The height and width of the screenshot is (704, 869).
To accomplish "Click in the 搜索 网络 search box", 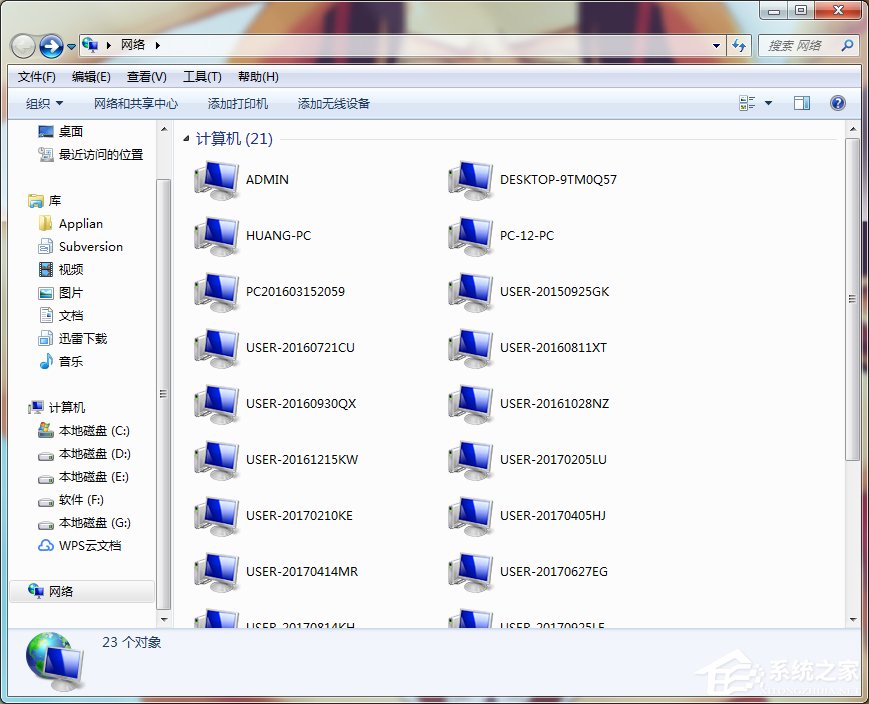I will (x=800, y=45).
